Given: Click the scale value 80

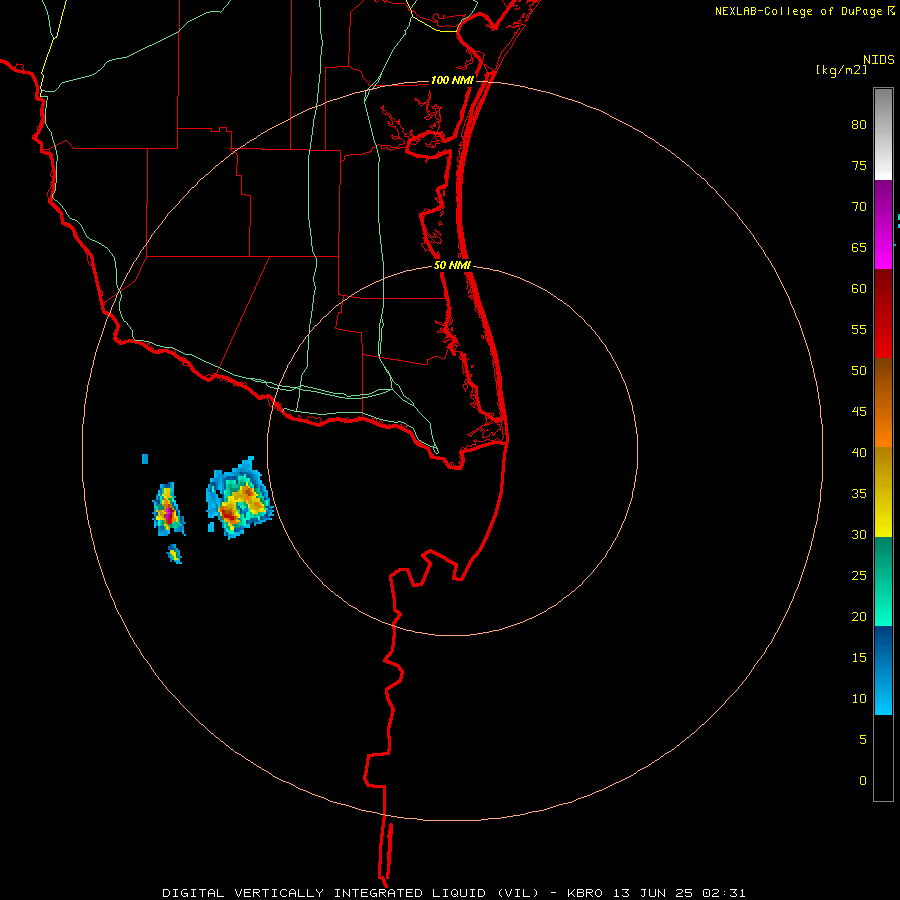Looking at the screenshot, I should tap(859, 125).
